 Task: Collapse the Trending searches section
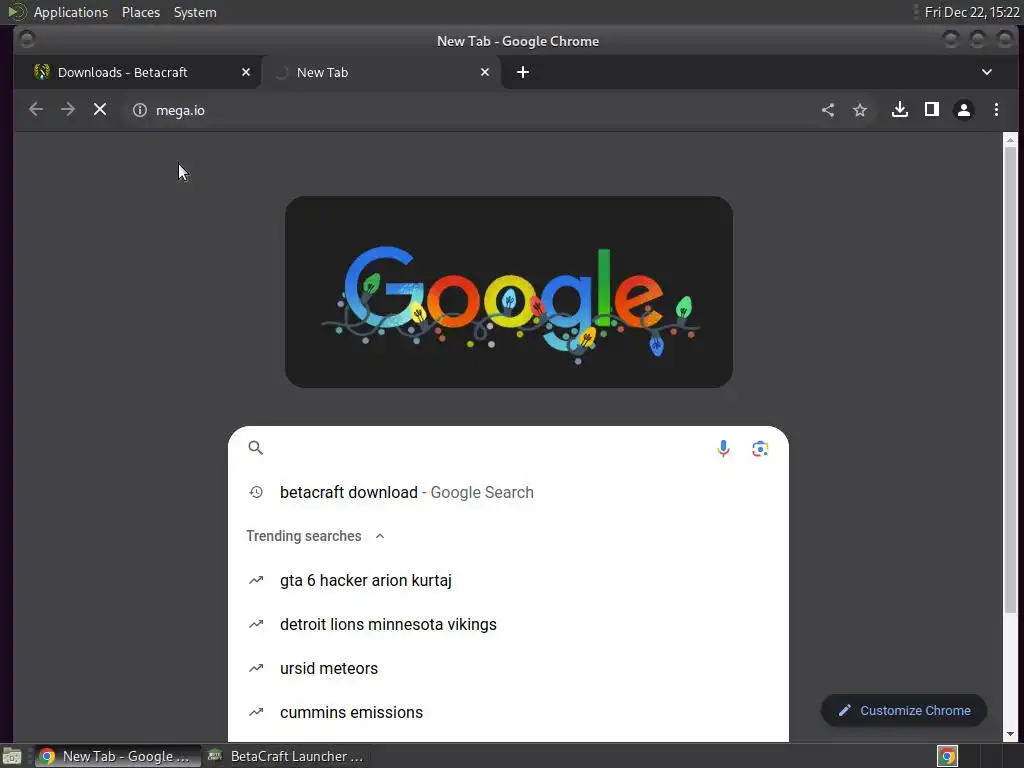pos(379,536)
